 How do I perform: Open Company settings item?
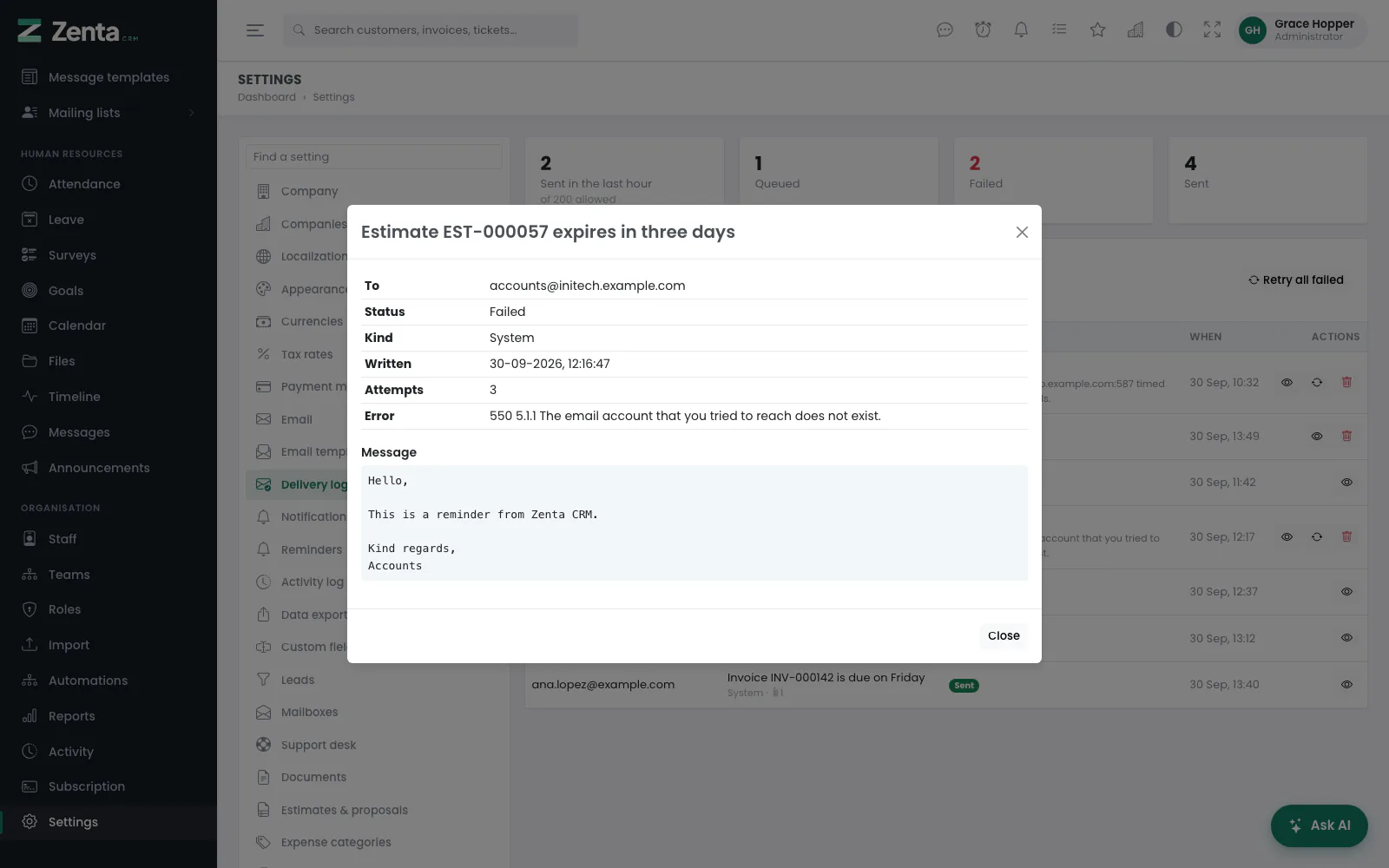pos(374,191)
